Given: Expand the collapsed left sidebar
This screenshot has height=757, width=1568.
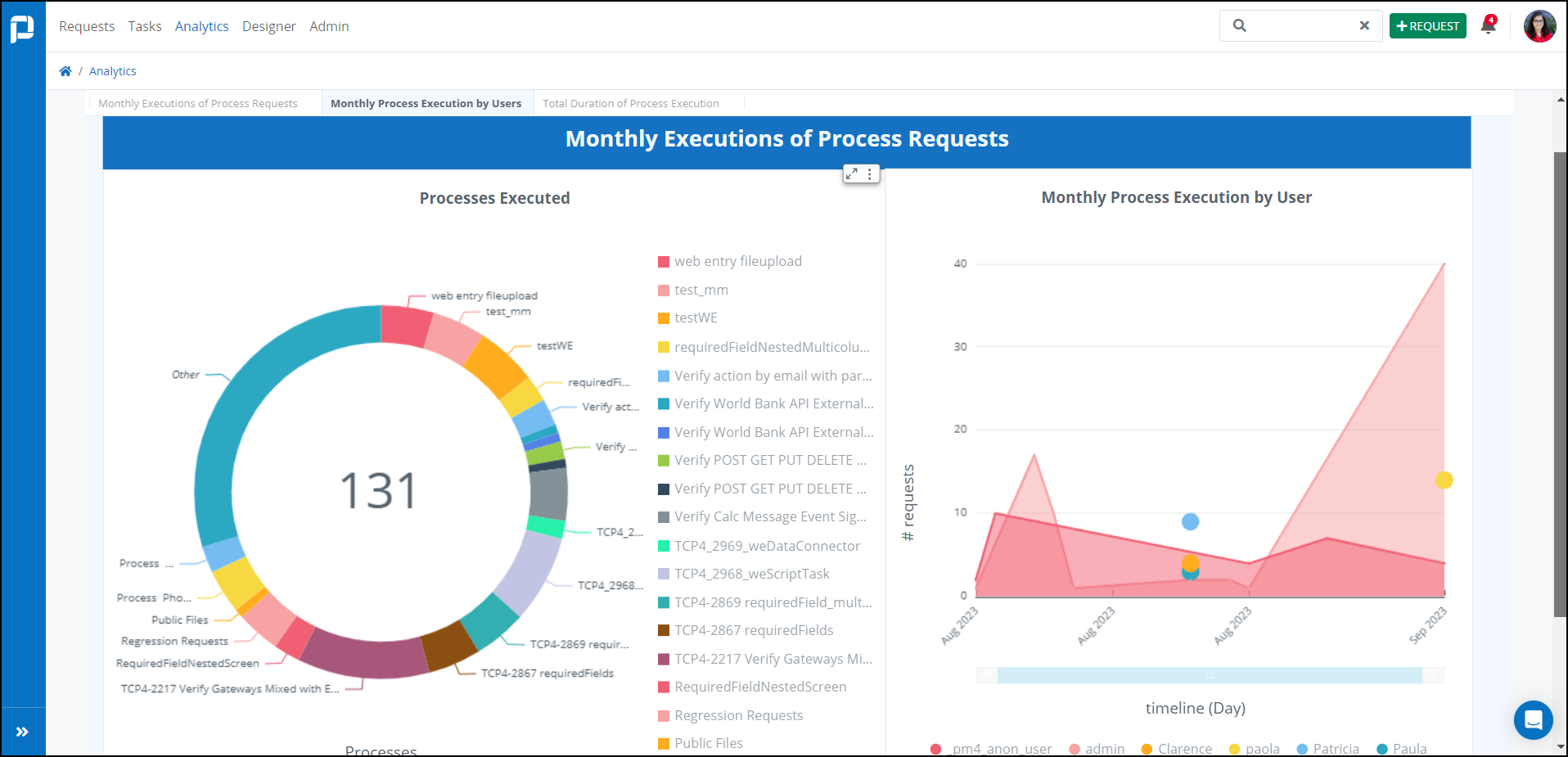Looking at the screenshot, I should coord(23,732).
